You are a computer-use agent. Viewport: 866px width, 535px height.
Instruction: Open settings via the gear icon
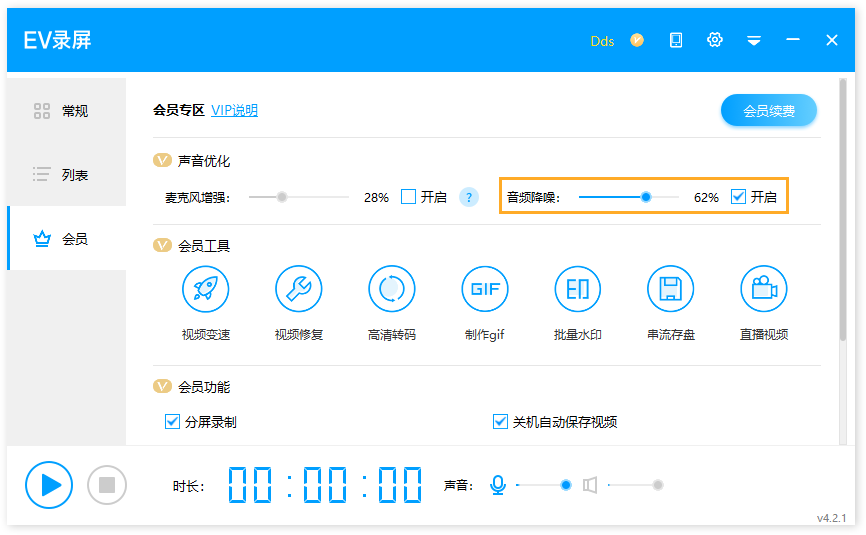pos(715,40)
